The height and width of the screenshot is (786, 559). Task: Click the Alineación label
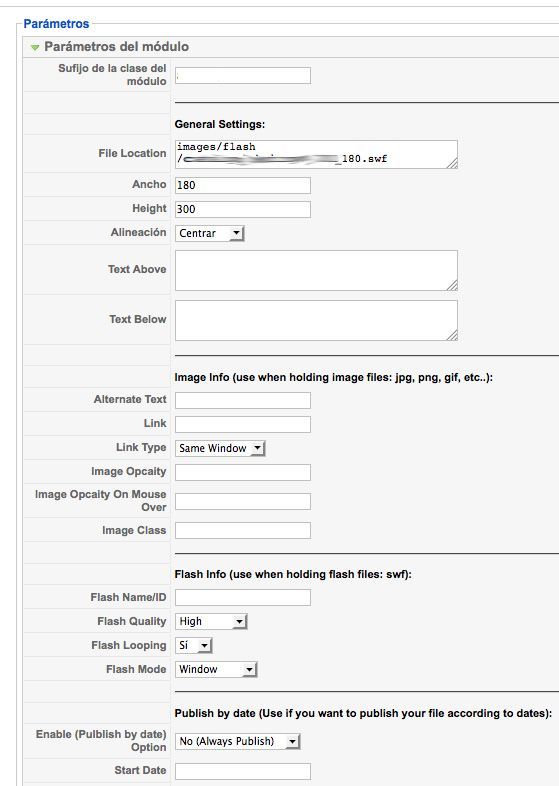(x=138, y=232)
